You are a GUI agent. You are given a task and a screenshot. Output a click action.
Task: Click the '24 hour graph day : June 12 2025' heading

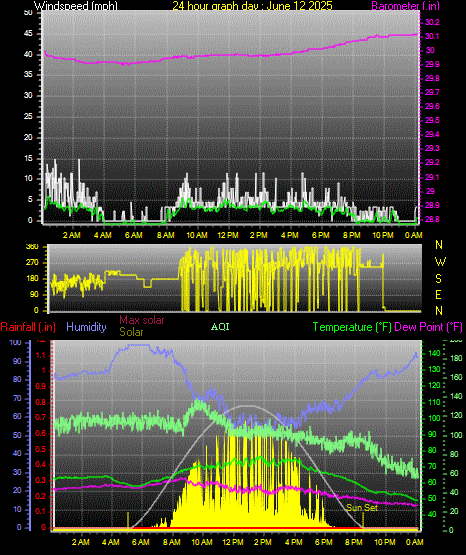pos(252,6)
